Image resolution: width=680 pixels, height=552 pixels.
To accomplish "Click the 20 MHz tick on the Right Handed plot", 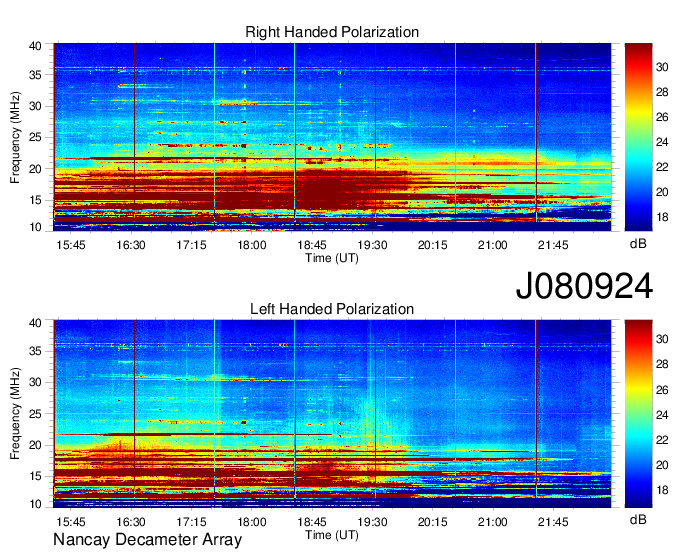I will pyautogui.click(x=35, y=169).
